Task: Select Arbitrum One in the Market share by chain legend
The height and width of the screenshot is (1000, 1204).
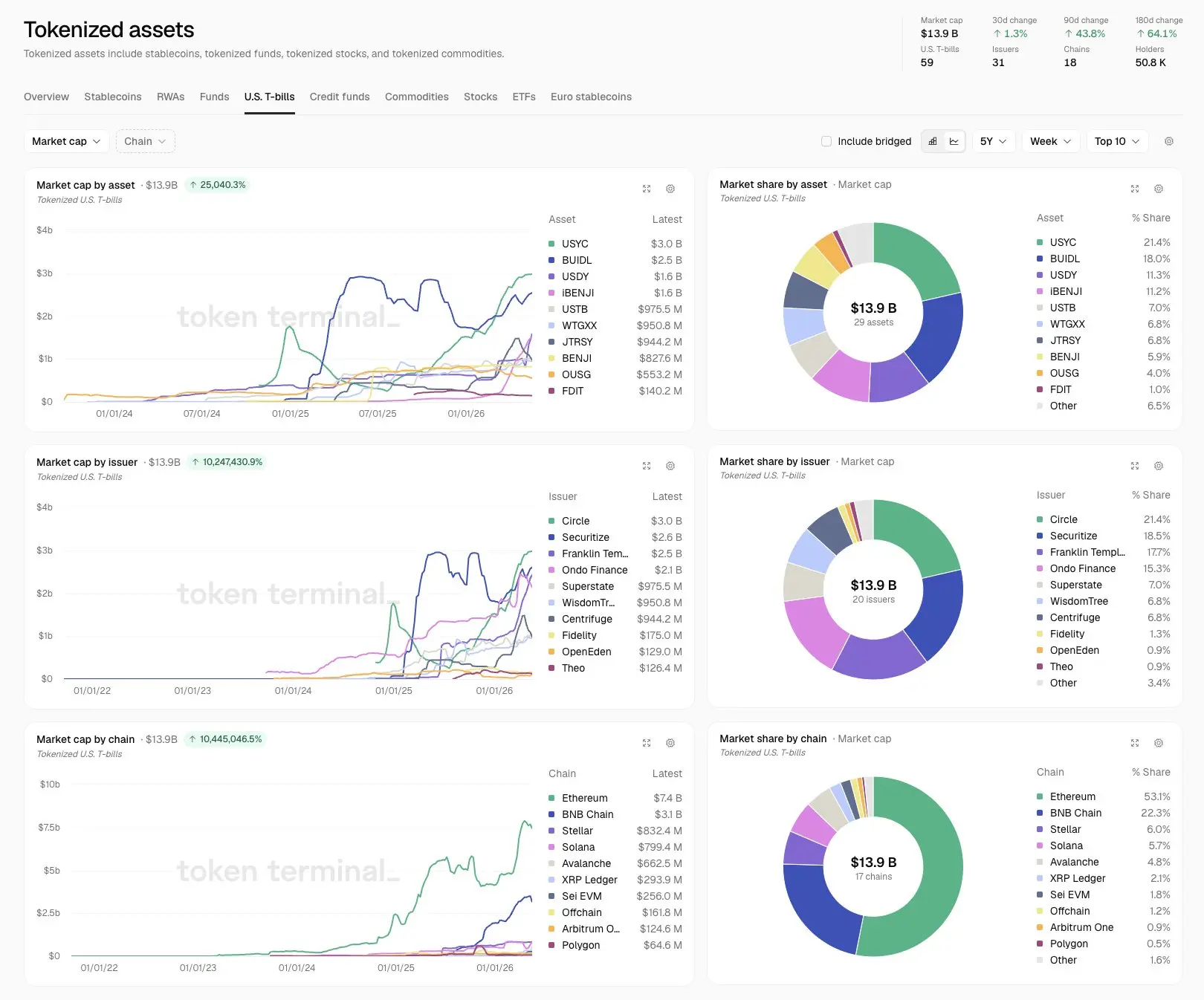Action: pos(1082,927)
